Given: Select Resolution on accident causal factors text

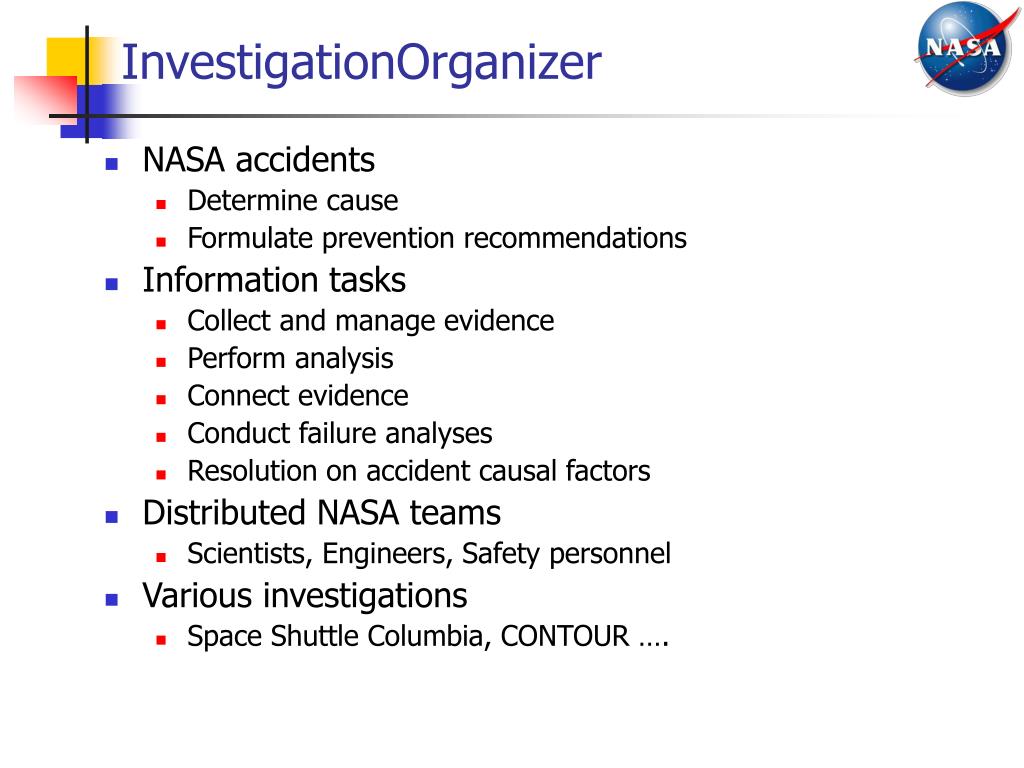Looking at the screenshot, I should tap(419, 471).
